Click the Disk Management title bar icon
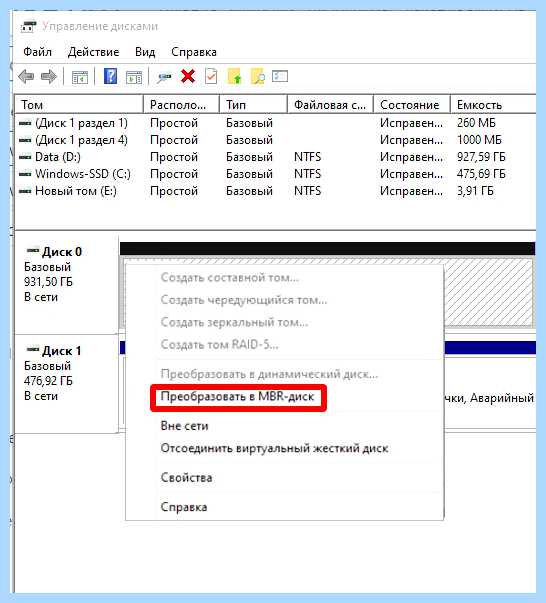This screenshot has height=603, width=546. (x=28, y=27)
